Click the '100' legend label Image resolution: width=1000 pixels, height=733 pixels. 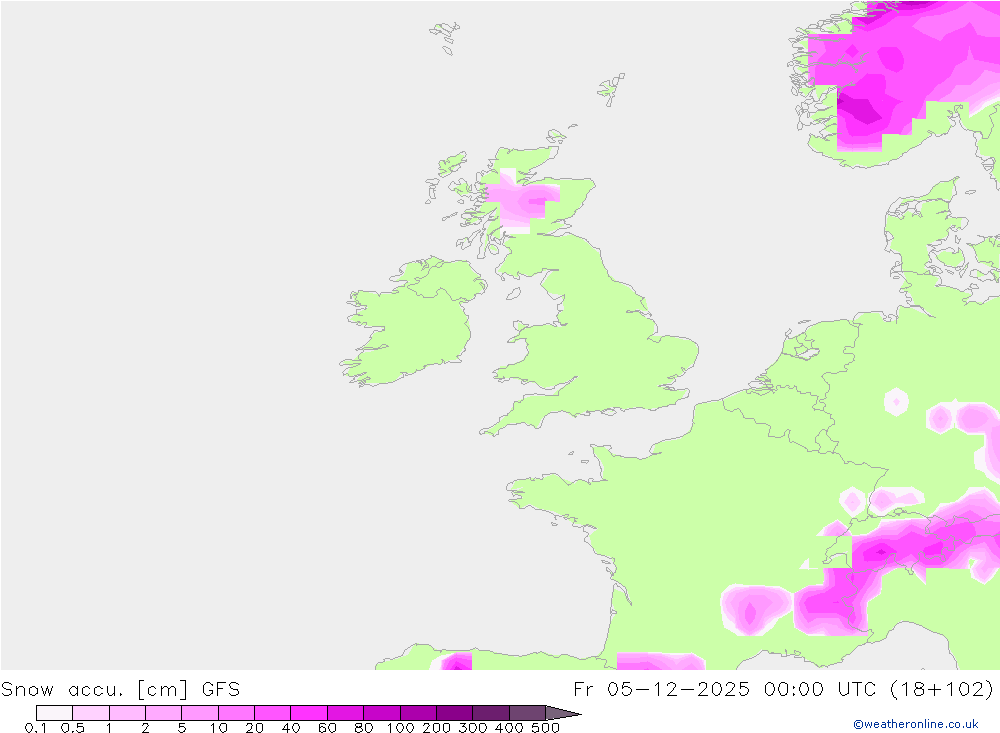pos(401,727)
